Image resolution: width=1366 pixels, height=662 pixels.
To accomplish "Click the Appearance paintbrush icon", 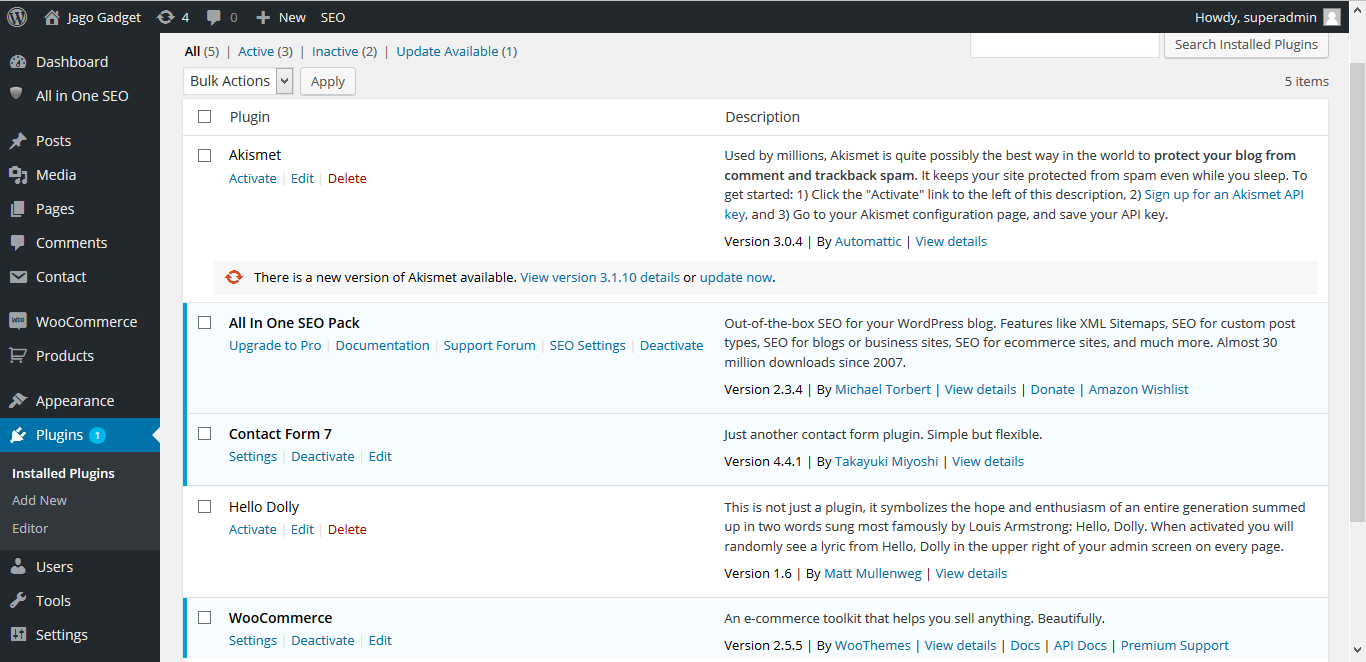I will (18, 401).
